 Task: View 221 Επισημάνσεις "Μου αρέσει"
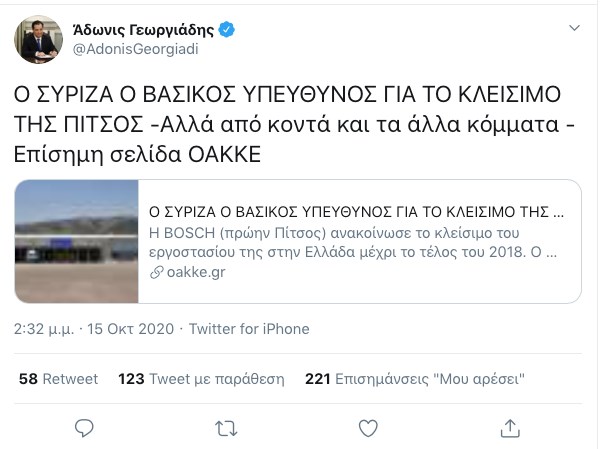(415, 379)
